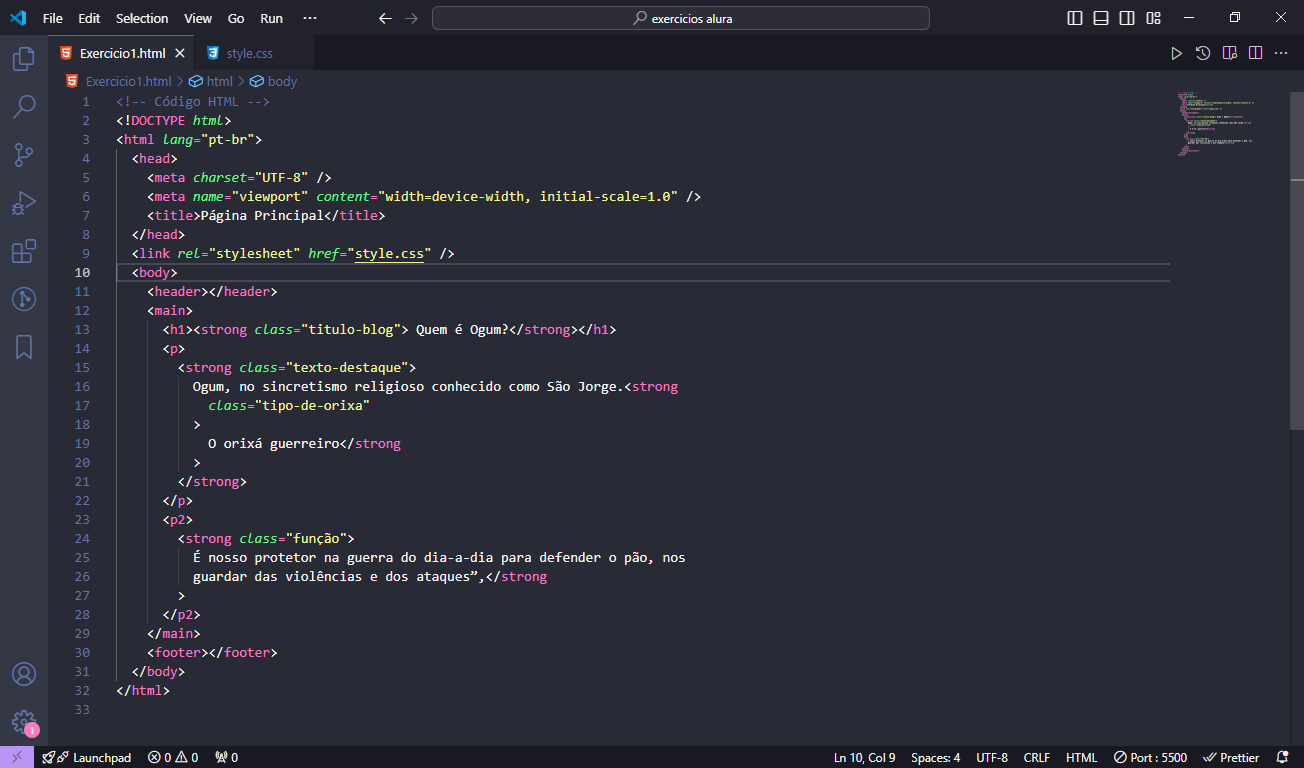The width and height of the screenshot is (1304, 768).
Task: Click the vertical editor scrollbar
Action: [x=1297, y=260]
